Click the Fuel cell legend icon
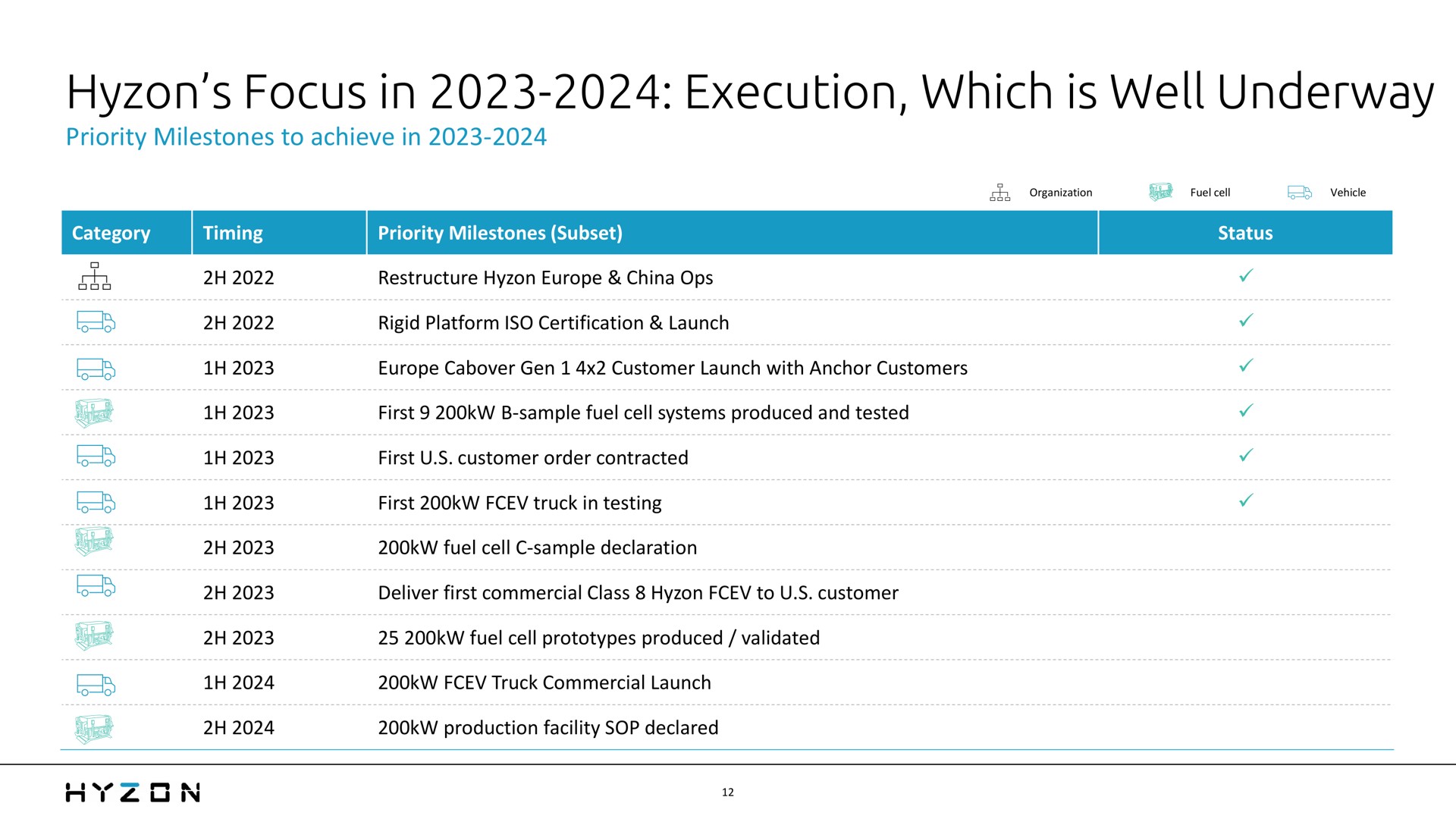The image size is (1456, 819). click(1160, 192)
